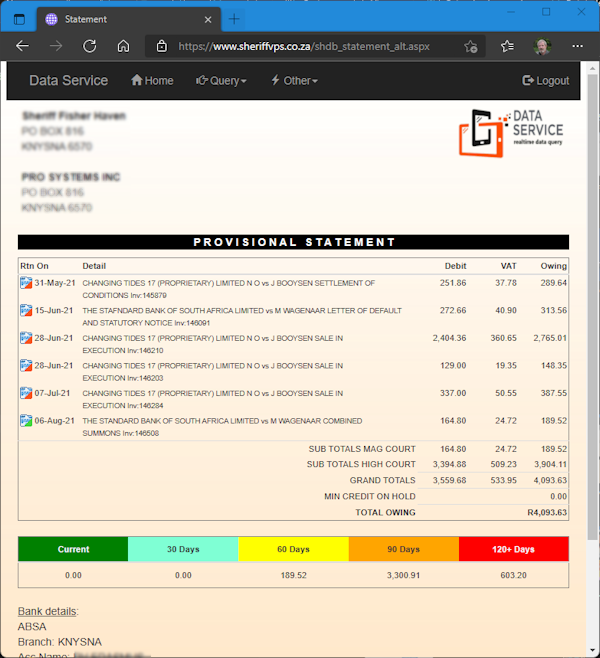Open PDF icon for 15-Jun-21 row
The width and height of the screenshot is (600, 658).
click(26, 311)
